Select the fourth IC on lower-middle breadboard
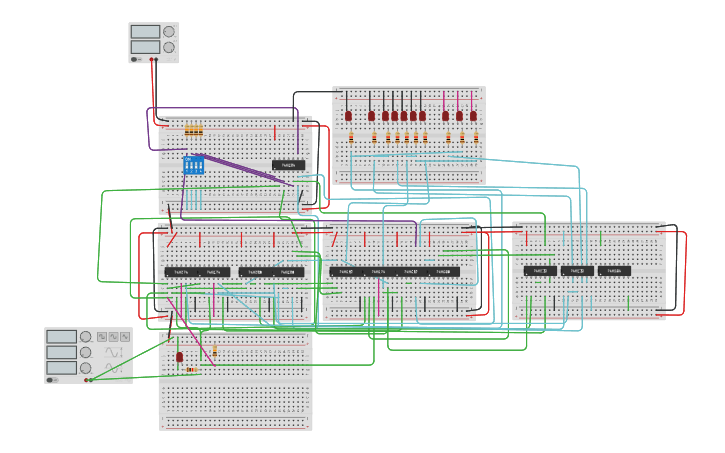 click(x=443, y=272)
